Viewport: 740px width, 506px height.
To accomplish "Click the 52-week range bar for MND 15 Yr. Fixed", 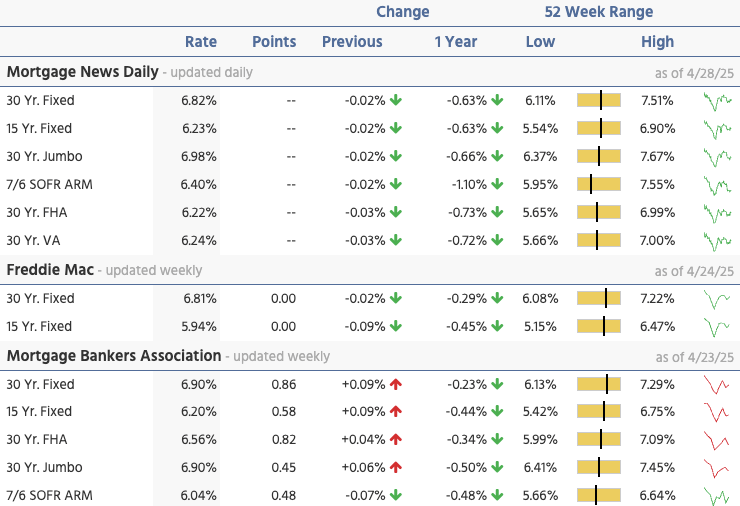I will [x=599, y=128].
